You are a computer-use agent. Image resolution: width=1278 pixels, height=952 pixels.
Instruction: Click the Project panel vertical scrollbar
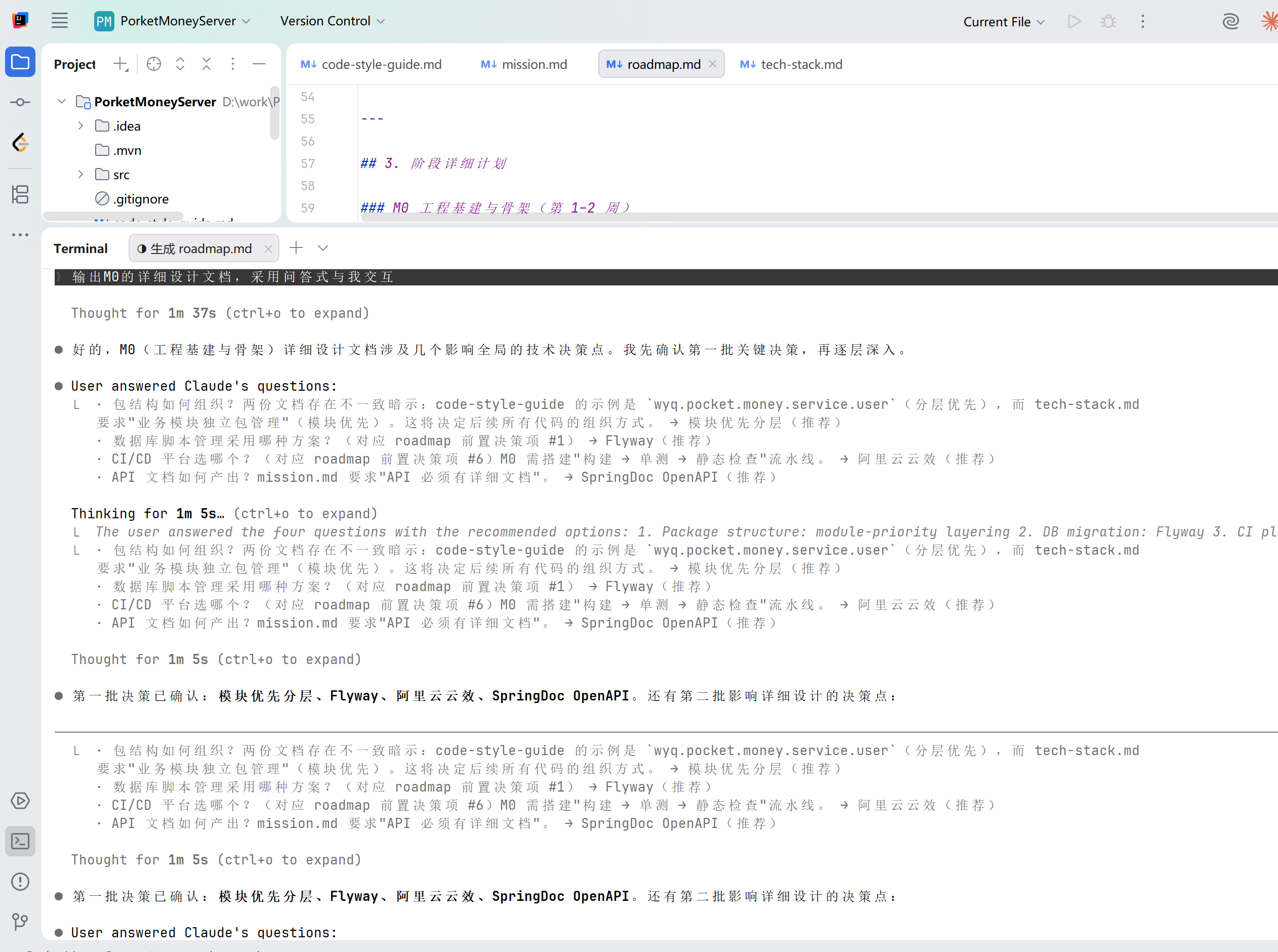coord(275,113)
